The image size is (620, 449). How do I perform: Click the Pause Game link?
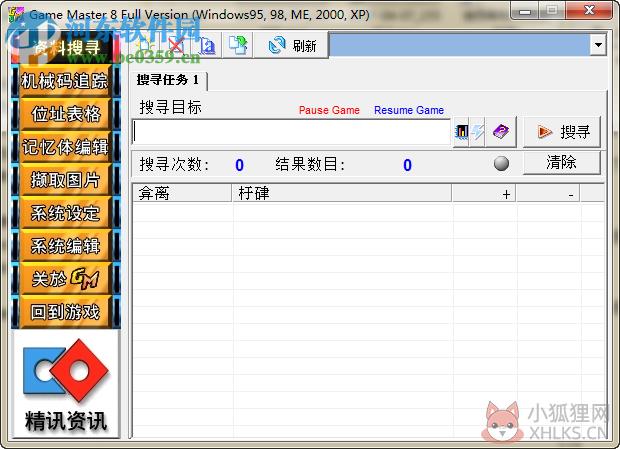[x=329, y=110]
